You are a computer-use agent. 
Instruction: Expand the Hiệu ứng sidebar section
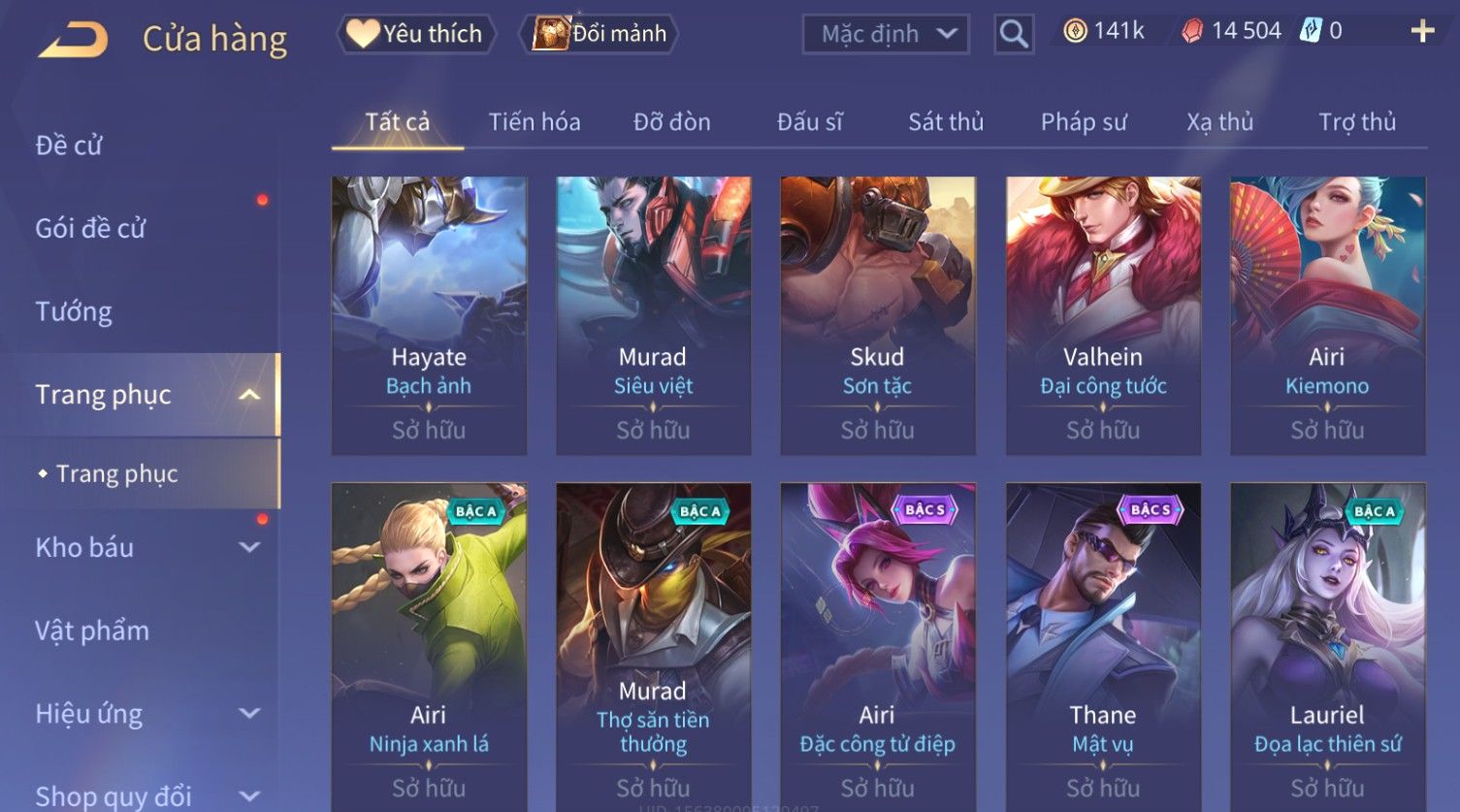coord(249,714)
